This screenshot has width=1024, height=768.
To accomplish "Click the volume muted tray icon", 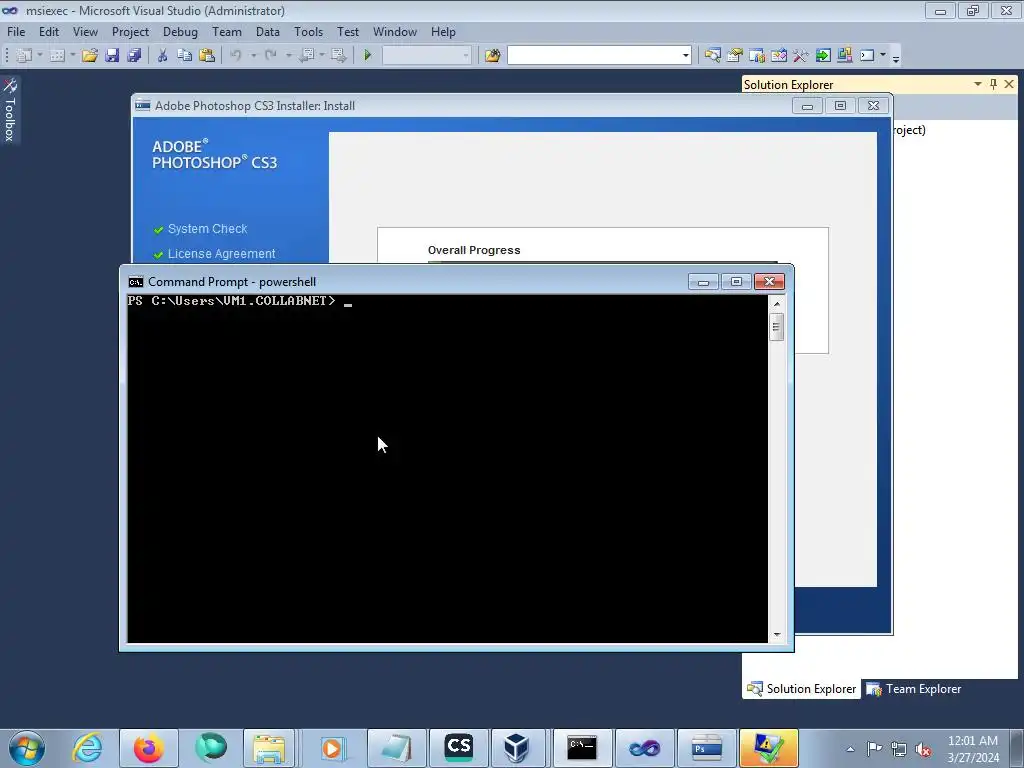I will pyautogui.click(x=923, y=749).
